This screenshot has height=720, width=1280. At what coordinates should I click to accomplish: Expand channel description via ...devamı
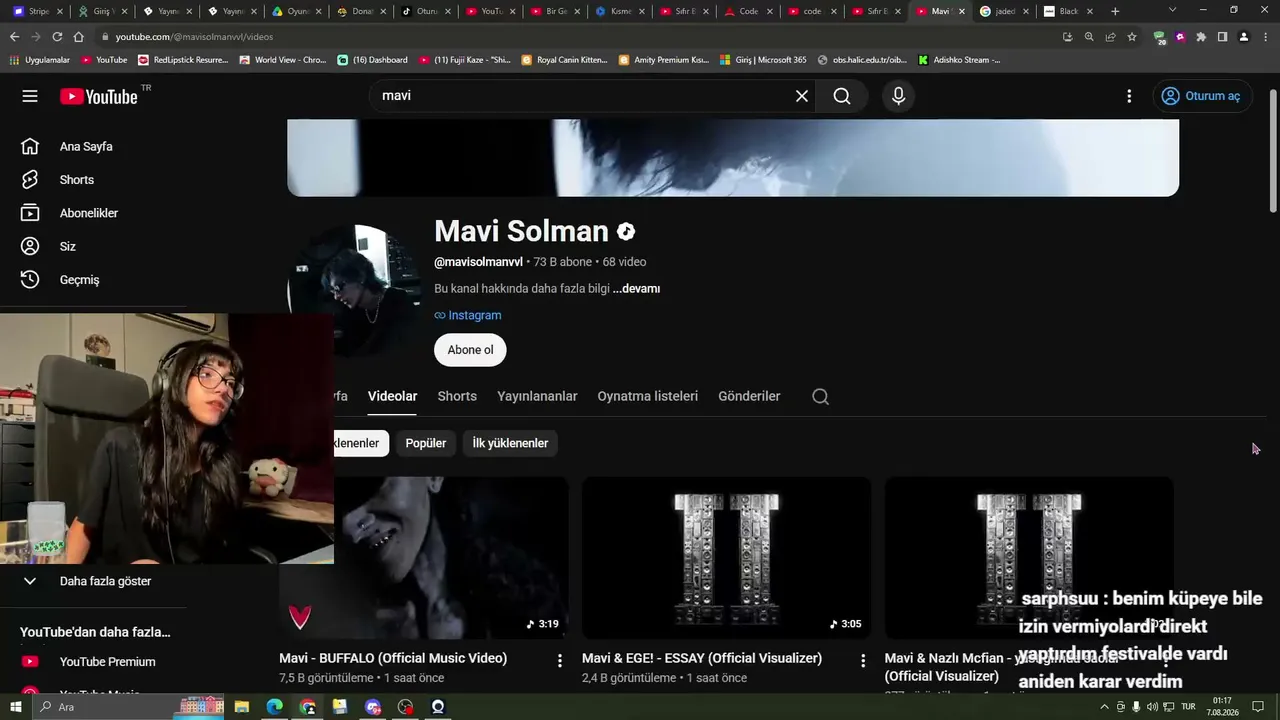[636, 289]
